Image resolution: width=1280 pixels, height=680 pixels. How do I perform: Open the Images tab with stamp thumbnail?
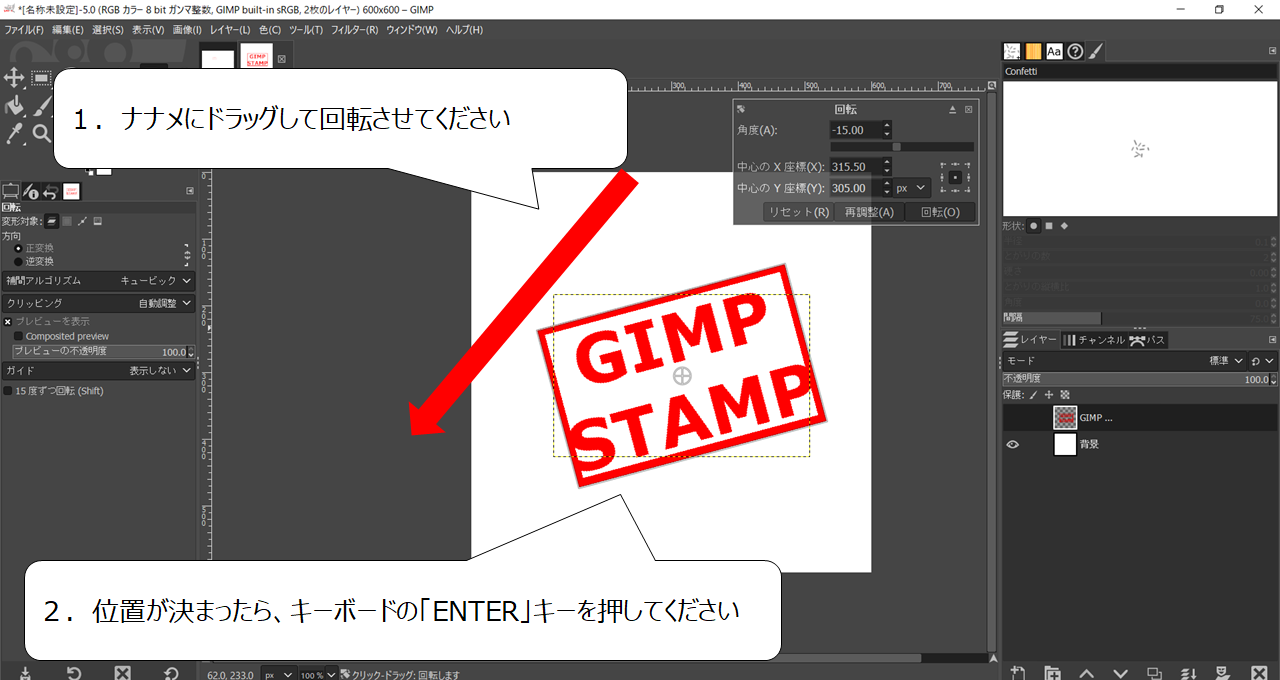[x=71, y=191]
